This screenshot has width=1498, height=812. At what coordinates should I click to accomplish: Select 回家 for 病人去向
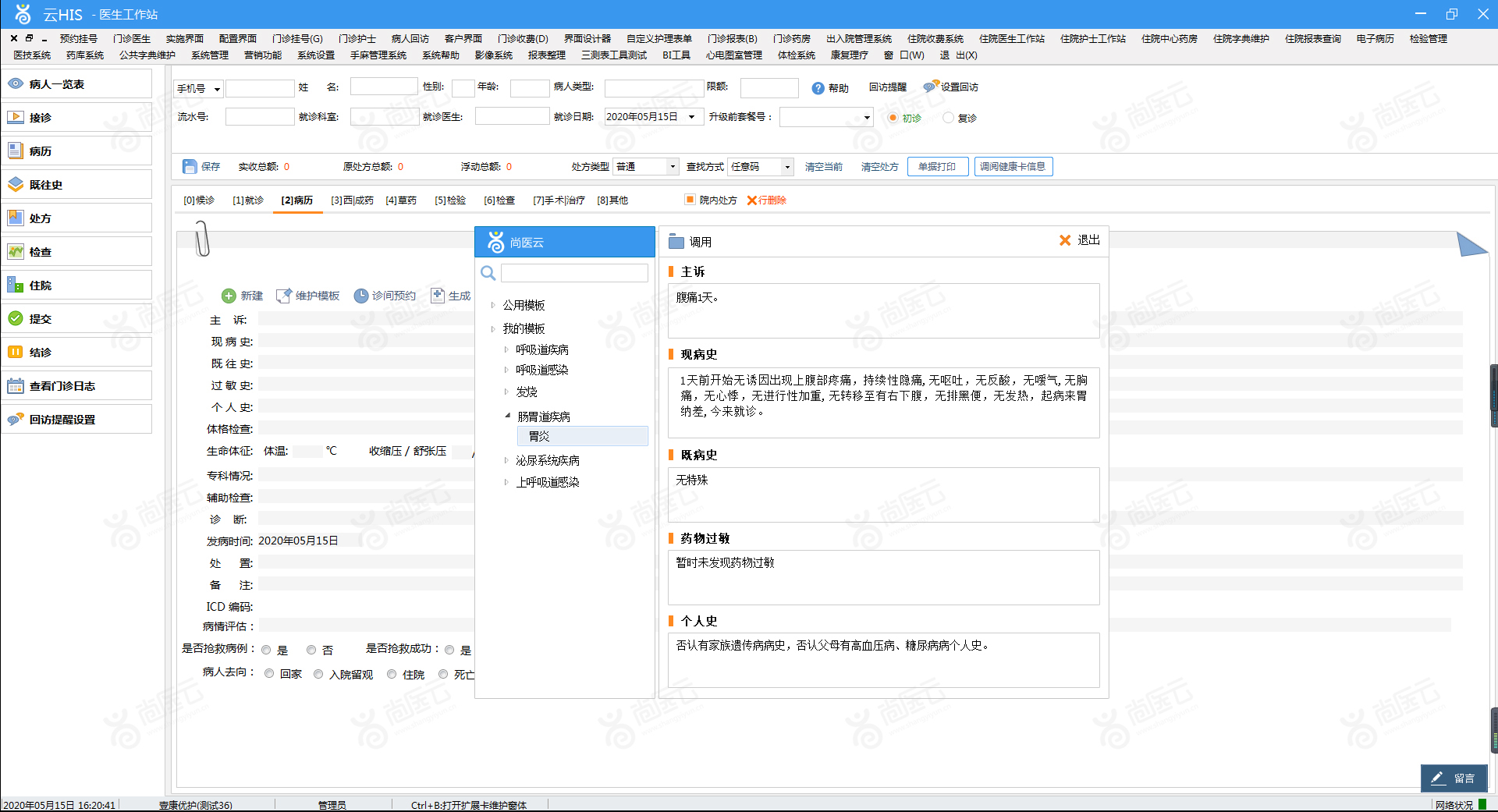click(269, 674)
